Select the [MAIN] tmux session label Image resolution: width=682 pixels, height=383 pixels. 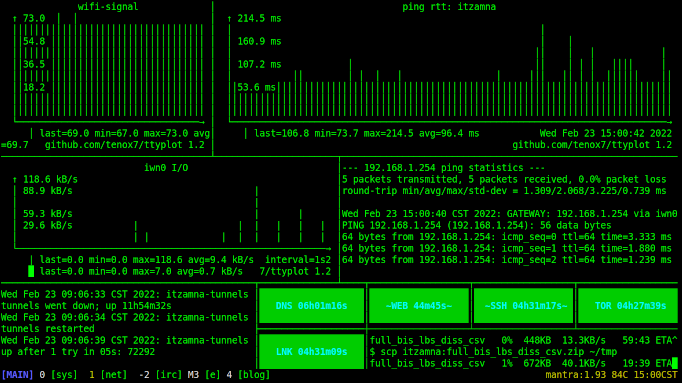[17, 375]
